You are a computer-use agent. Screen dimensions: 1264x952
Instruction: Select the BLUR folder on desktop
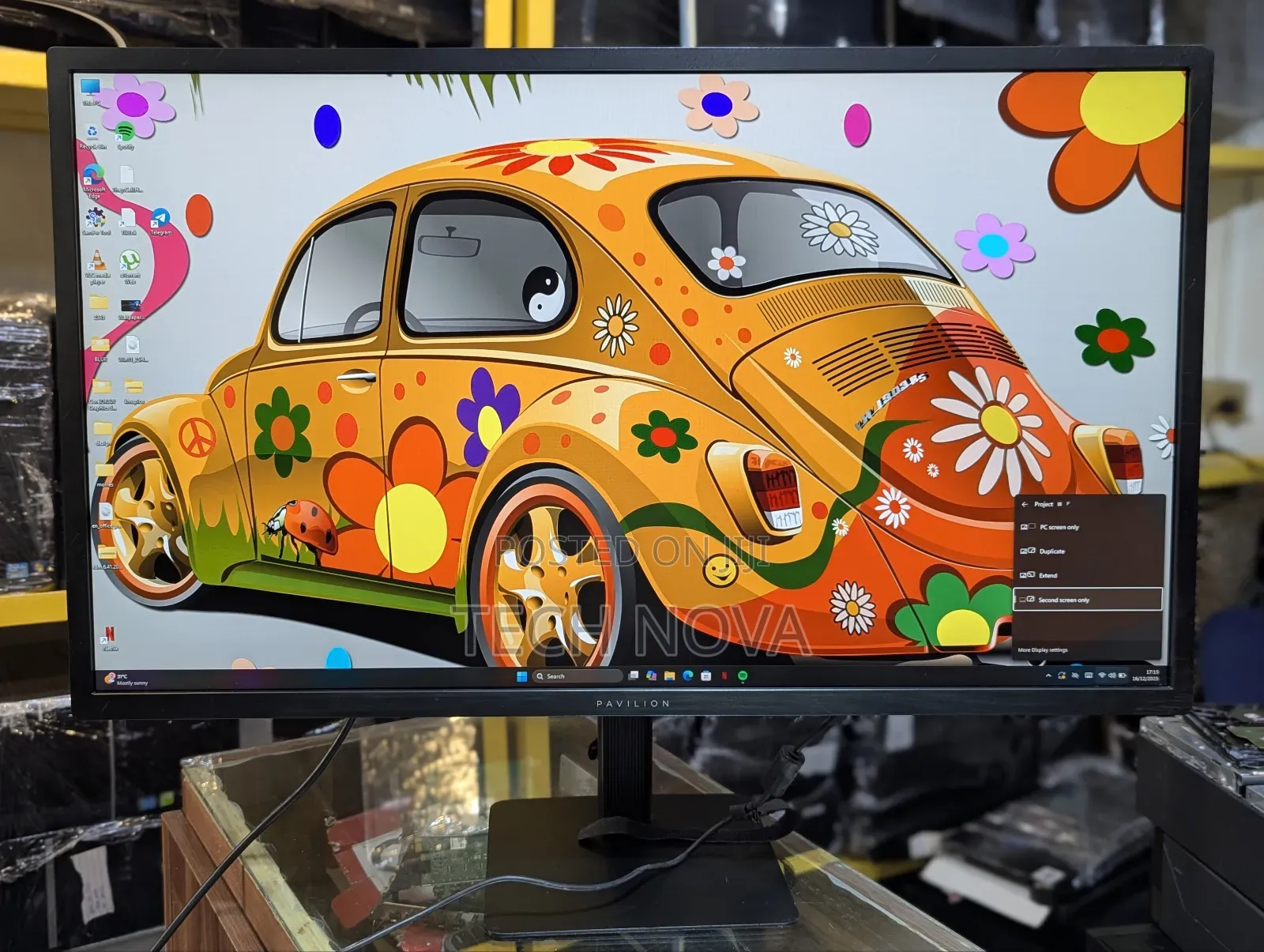click(x=100, y=348)
